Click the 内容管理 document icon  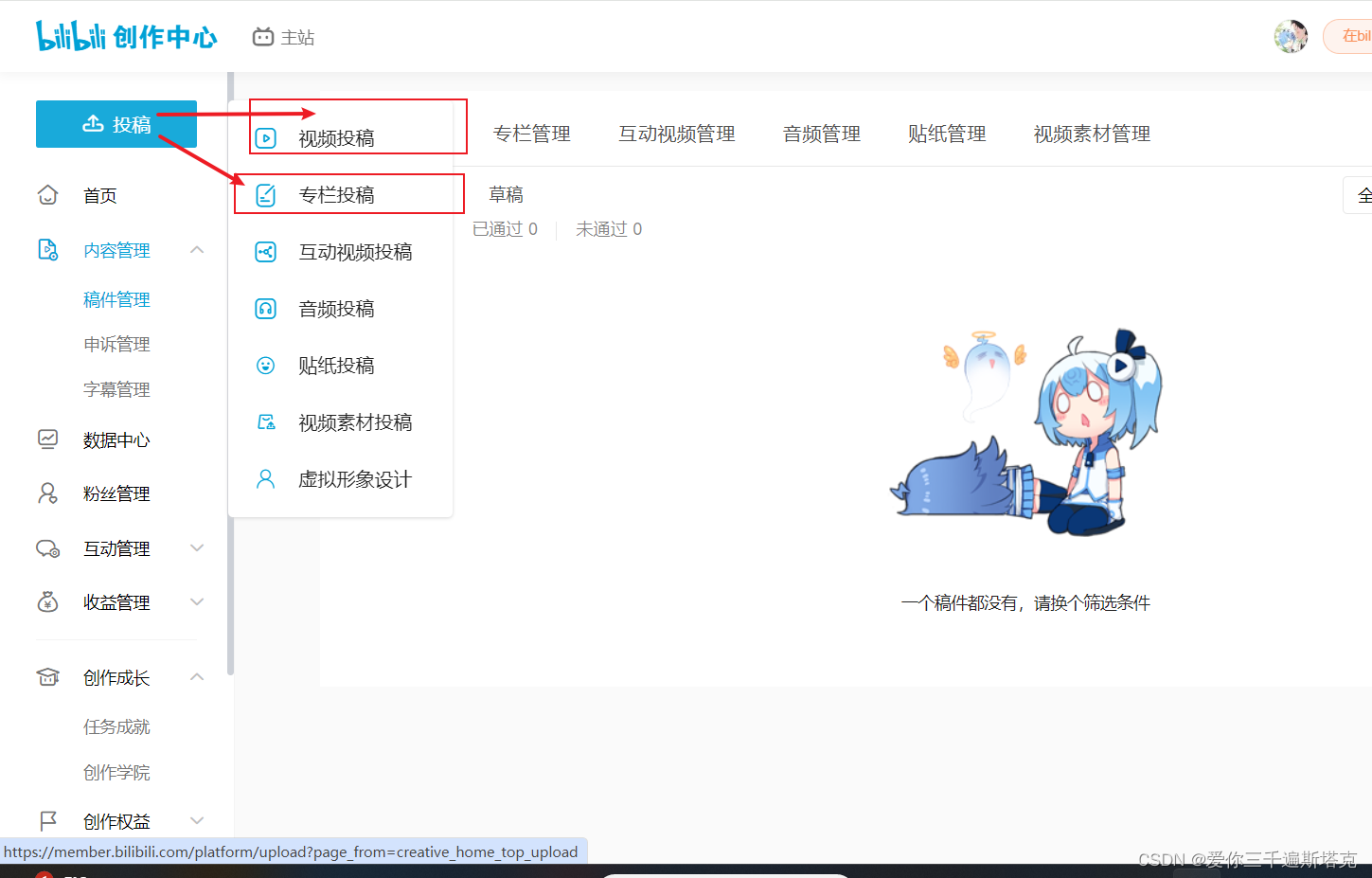[47, 250]
